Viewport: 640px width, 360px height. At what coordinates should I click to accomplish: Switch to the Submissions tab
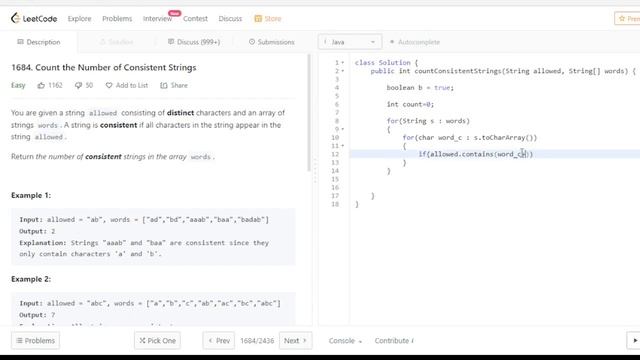(x=271, y=42)
